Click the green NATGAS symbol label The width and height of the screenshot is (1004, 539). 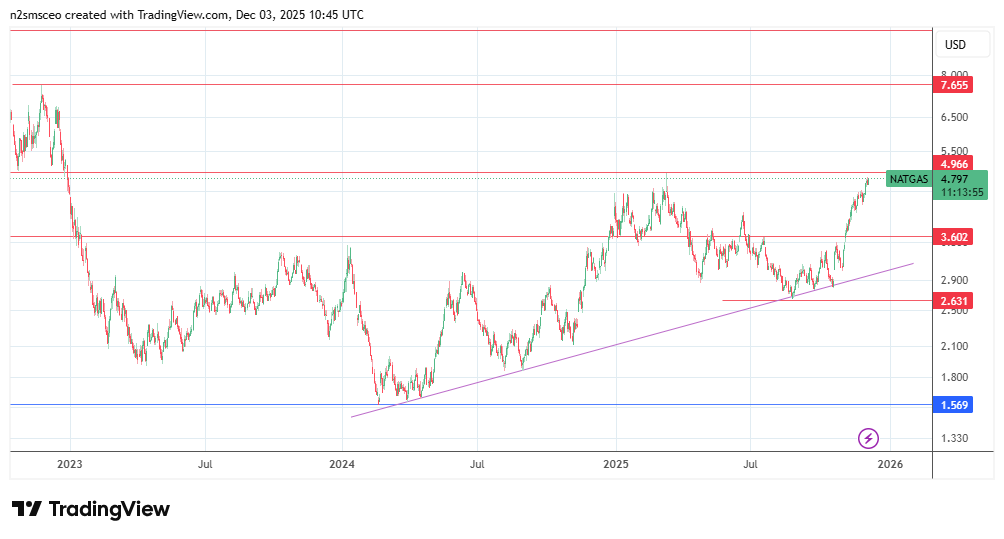[908, 179]
